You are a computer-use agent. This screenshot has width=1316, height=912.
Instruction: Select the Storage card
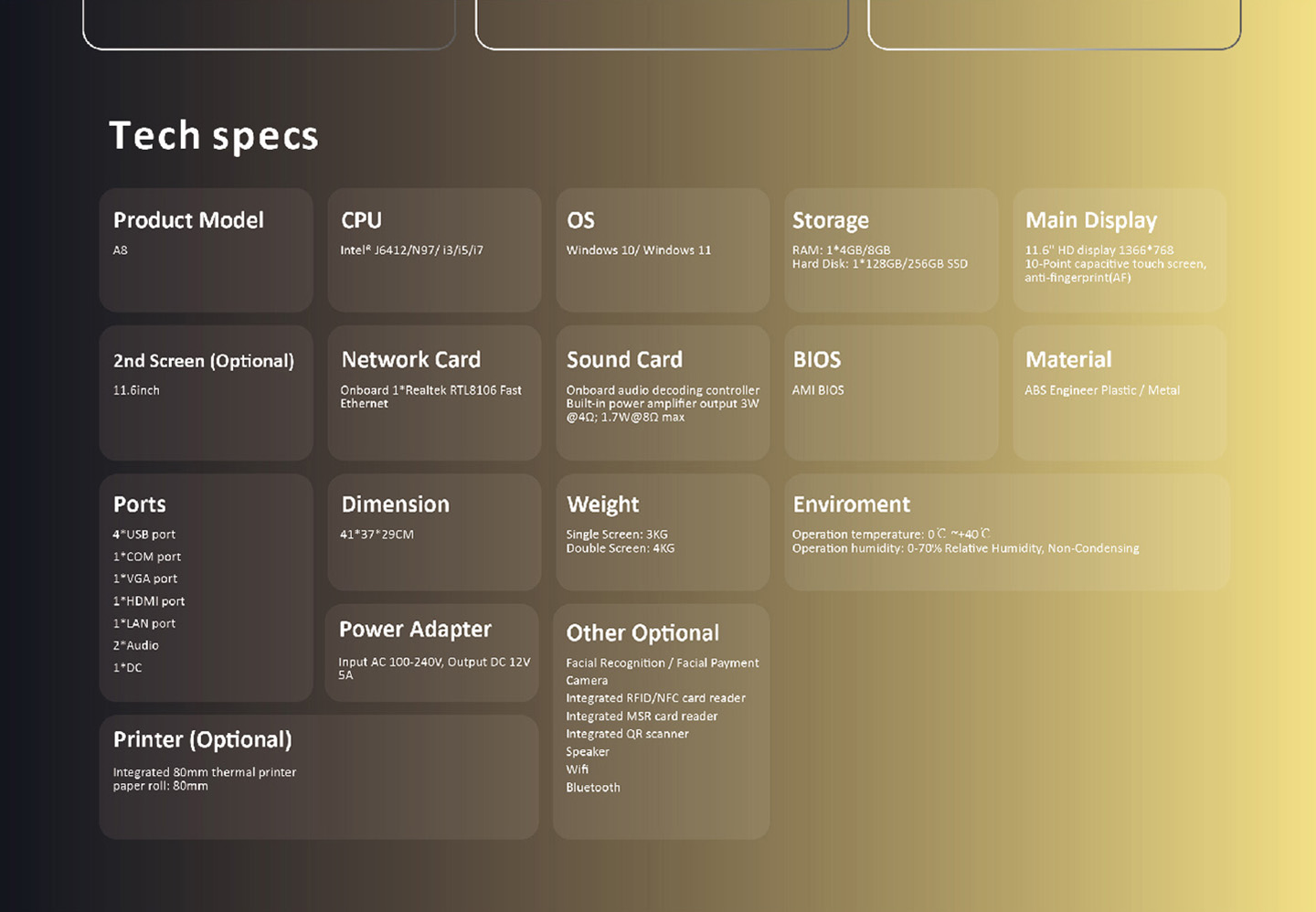point(891,249)
